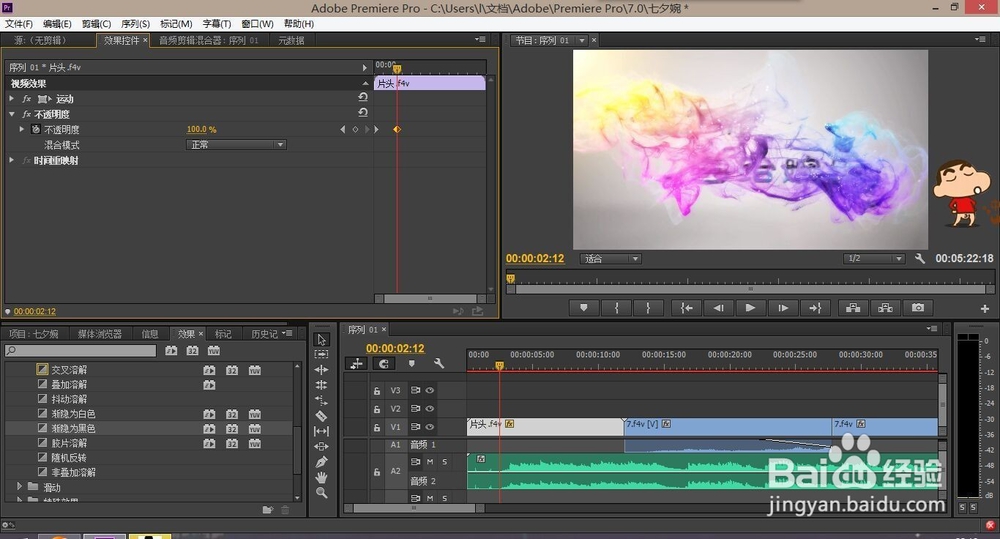The width and height of the screenshot is (1000, 539).
Task: Toggle V3 track output eye
Action: [x=430, y=390]
